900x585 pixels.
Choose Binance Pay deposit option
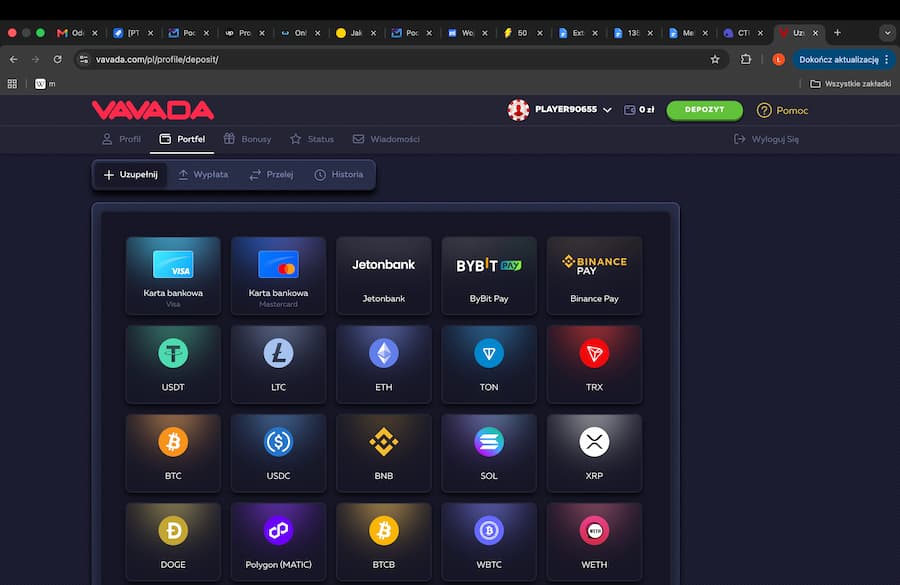pyautogui.click(x=594, y=276)
